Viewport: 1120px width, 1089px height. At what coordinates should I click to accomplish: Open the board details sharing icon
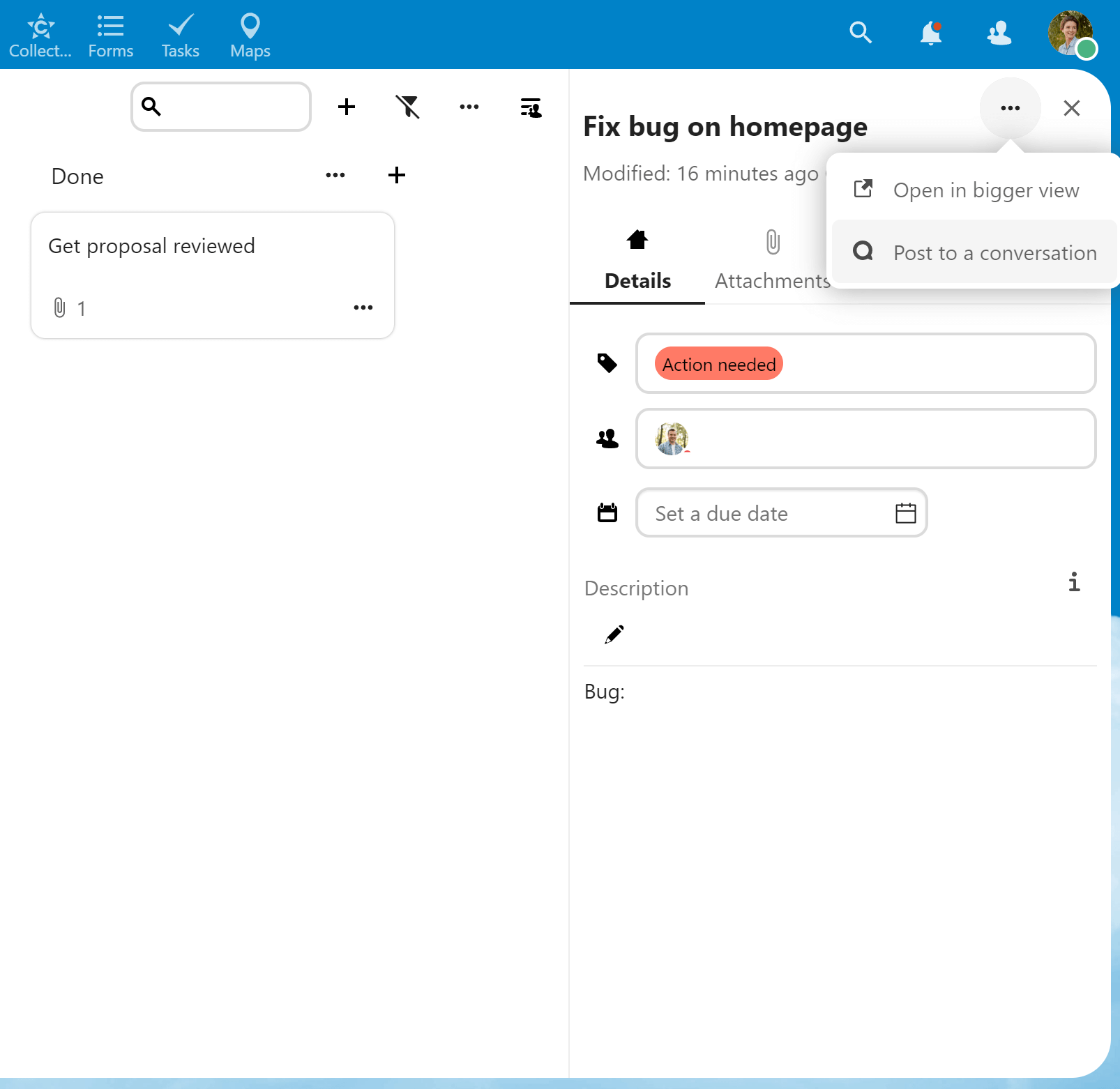coord(531,107)
